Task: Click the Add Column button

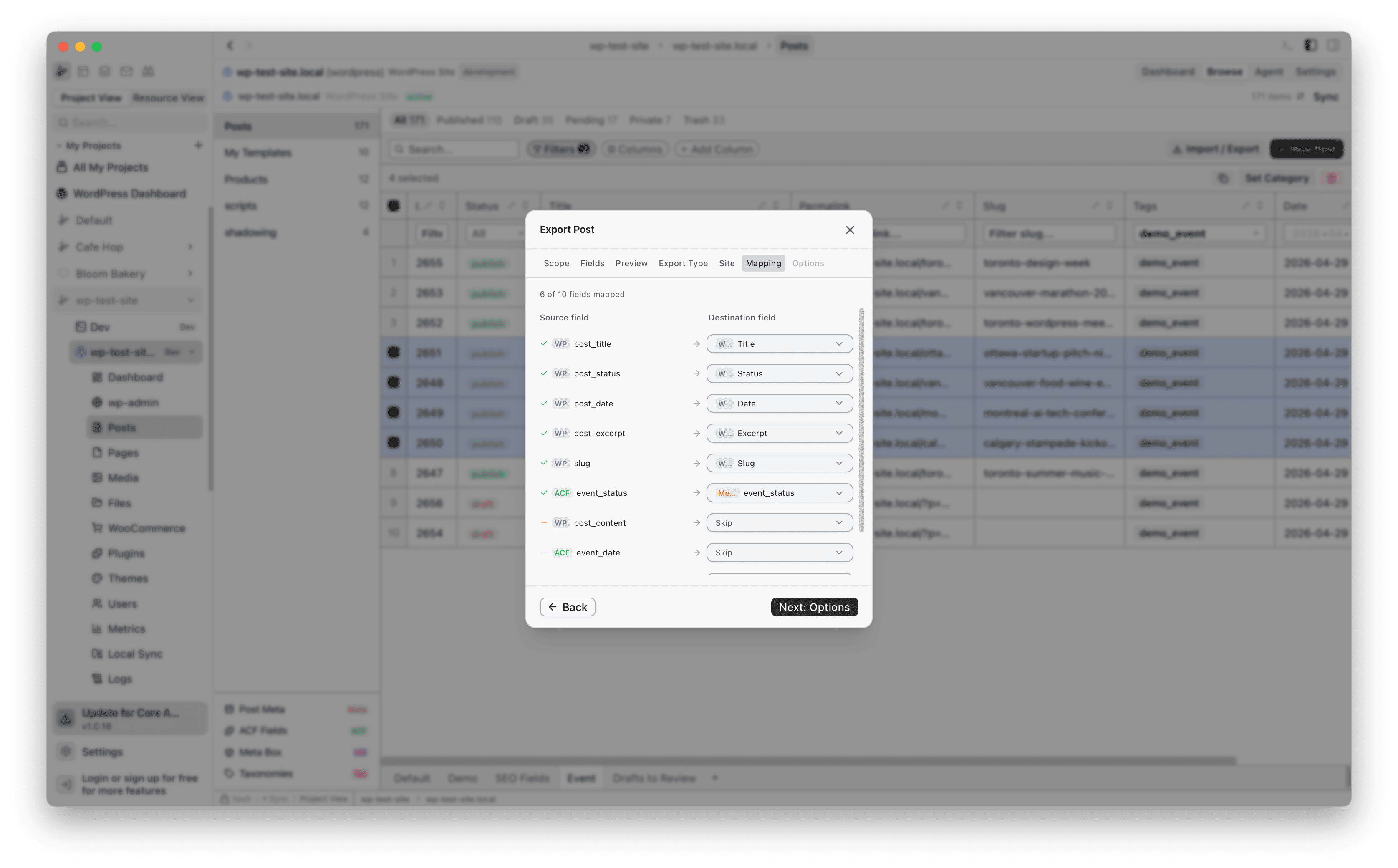Action: (716, 149)
